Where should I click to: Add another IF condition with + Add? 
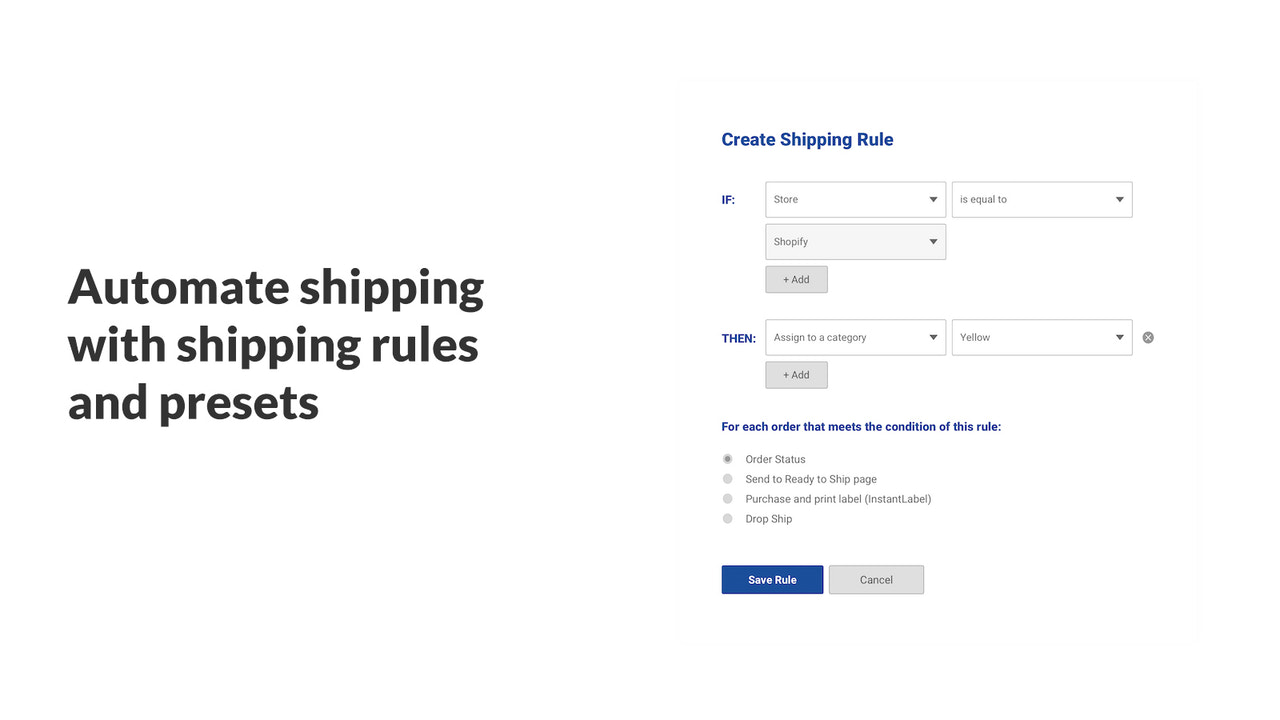point(796,279)
